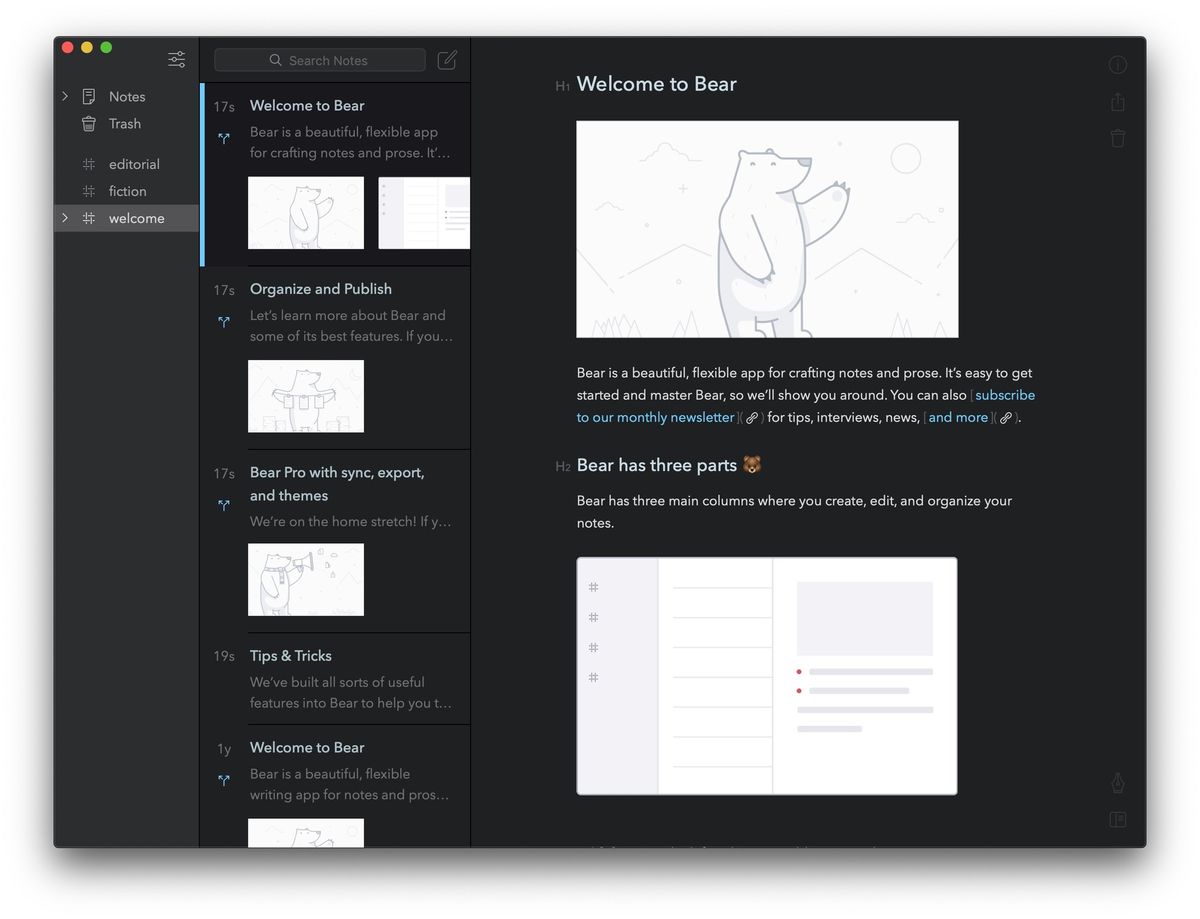
Task: Click clothesline bear thumbnail in Organize note
Action: tap(306, 396)
